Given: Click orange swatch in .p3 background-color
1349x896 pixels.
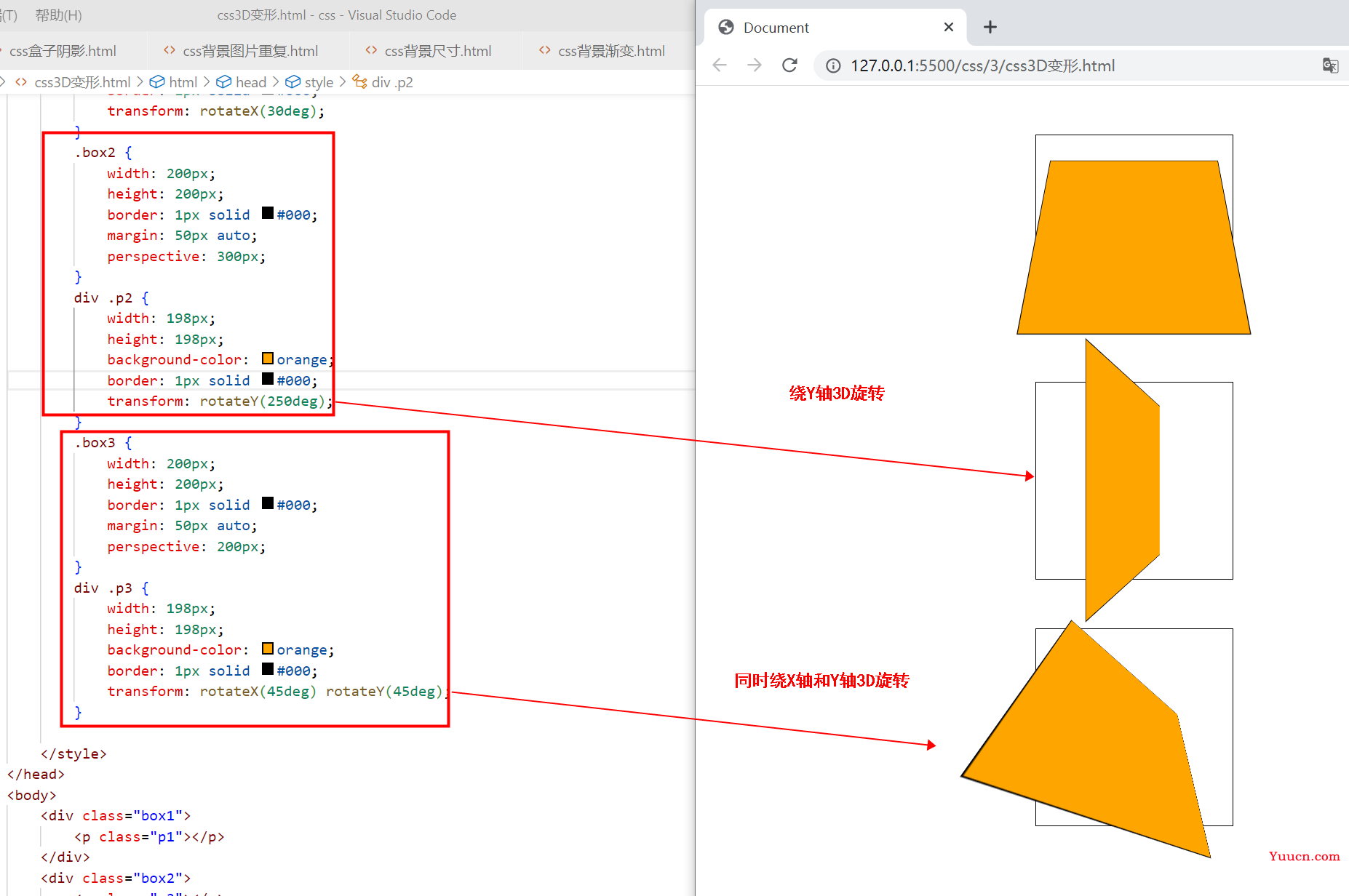Looking at the screenshot, I should [x=268, y=648].
